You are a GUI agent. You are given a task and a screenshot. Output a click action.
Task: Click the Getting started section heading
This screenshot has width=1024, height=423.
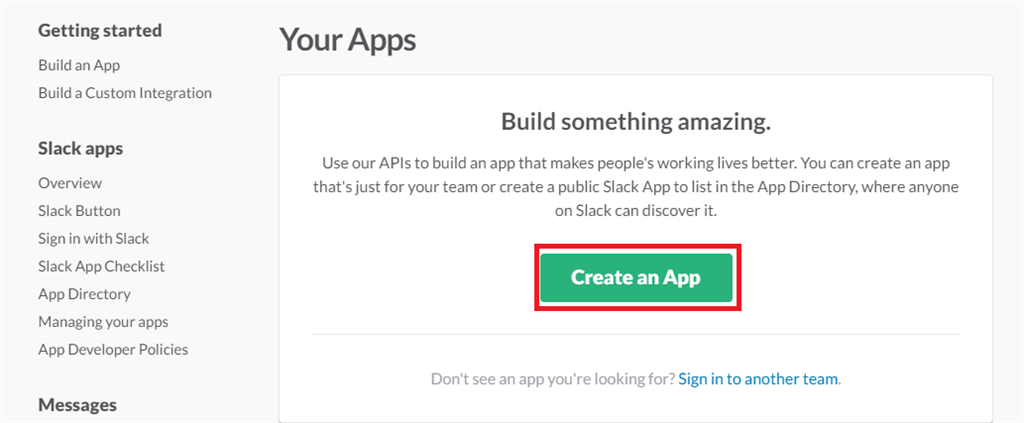[98, 30]
